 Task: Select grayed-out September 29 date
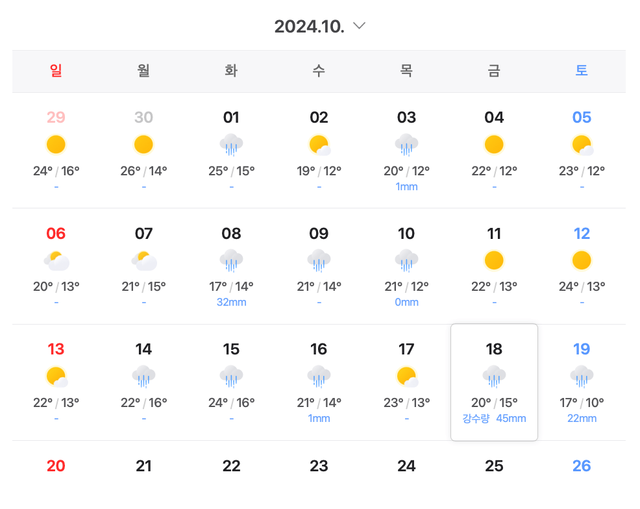tap(56, 117)
